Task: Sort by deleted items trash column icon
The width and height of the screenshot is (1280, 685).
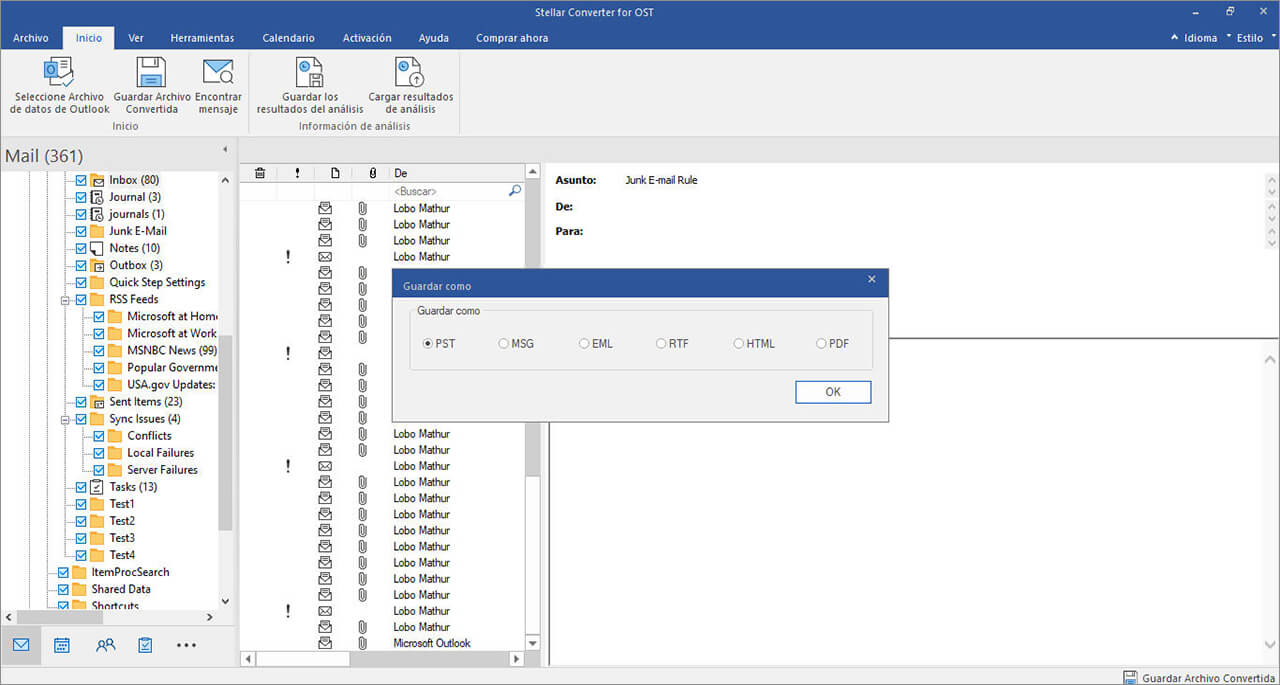Action: click(260, 173)
